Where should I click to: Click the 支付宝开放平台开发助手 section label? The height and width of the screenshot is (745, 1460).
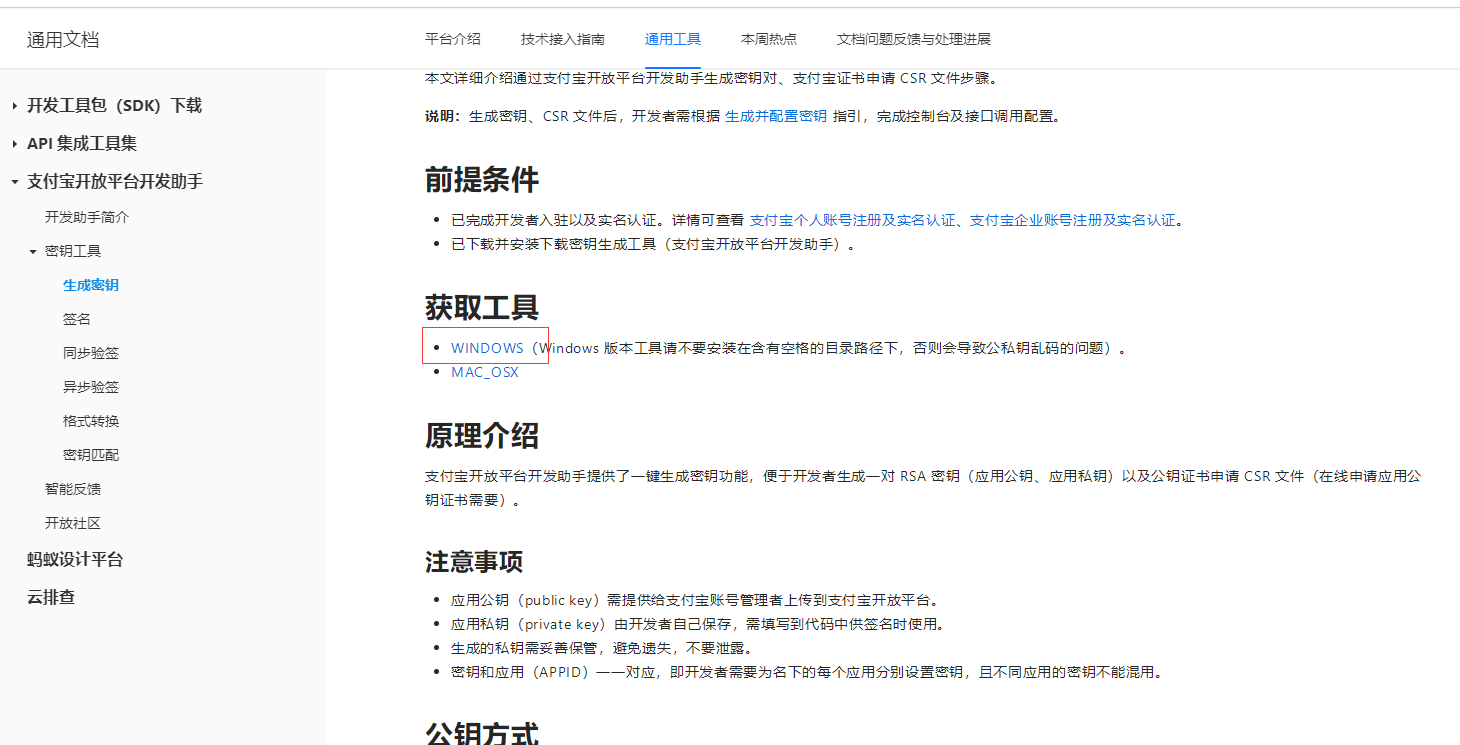click(115, 182)
